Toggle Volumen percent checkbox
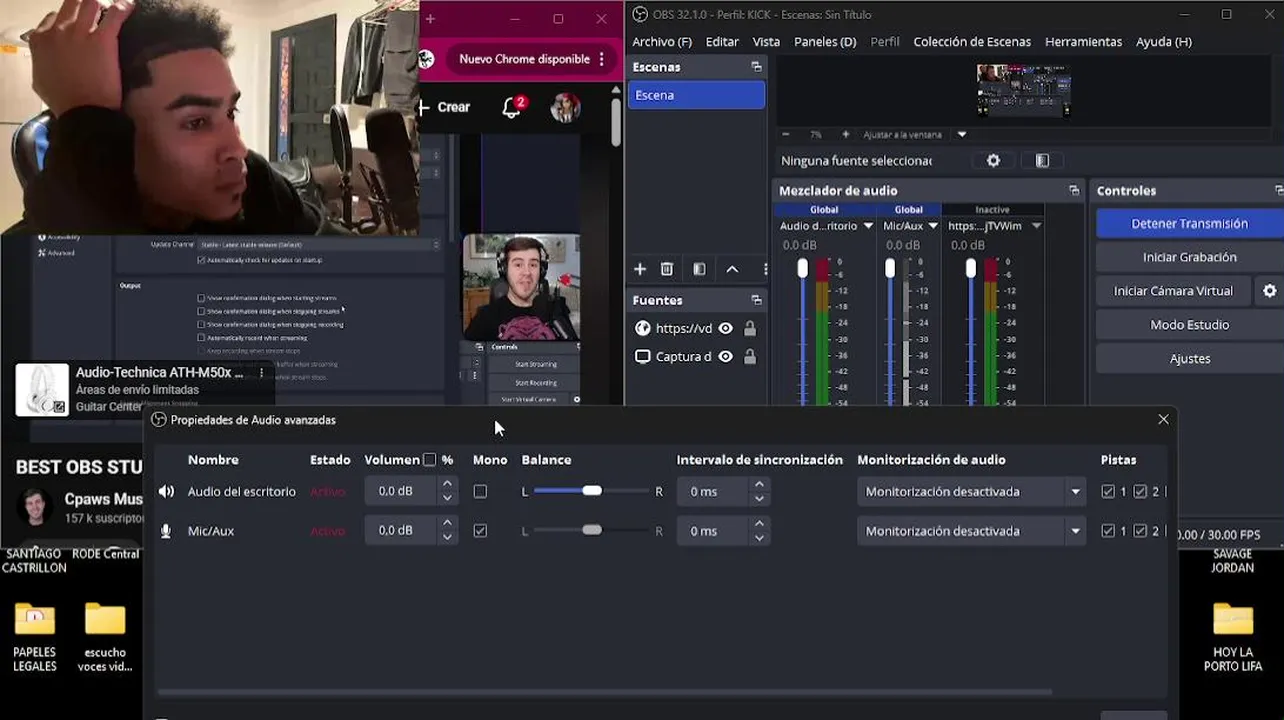The width and height of the screenshot is (1284, 720). (x=430, y=460)
